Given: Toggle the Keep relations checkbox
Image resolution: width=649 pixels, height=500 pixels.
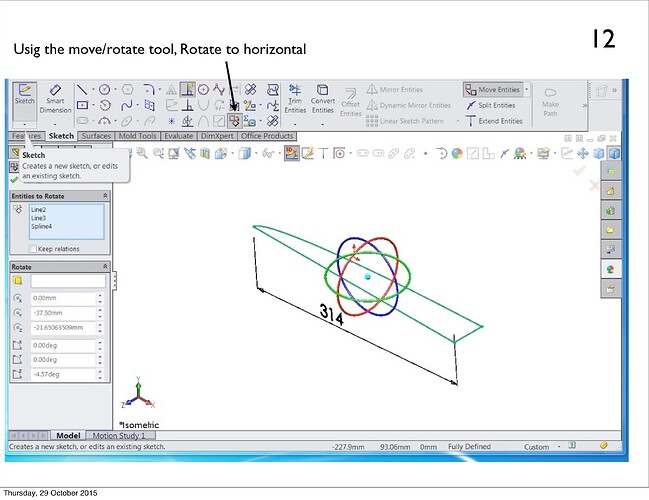Looking at the screenshot, I should [x=32, y=248].
